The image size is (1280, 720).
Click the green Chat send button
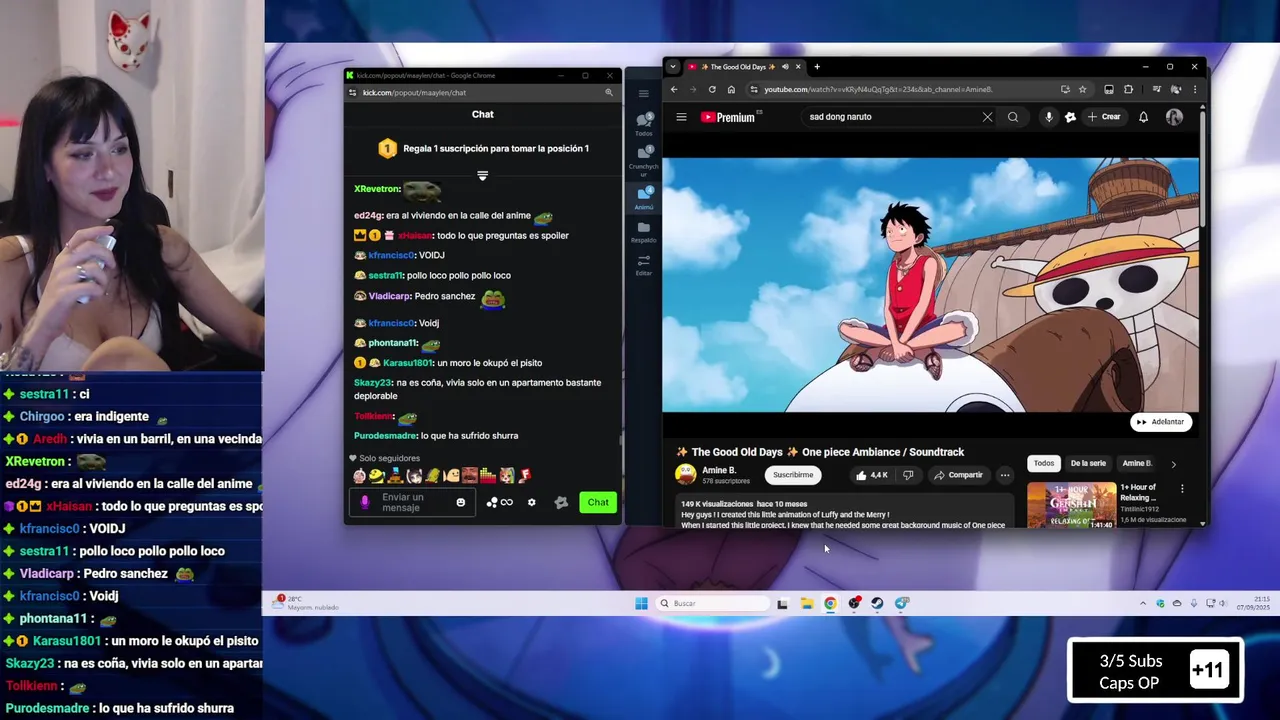(598, 502)
